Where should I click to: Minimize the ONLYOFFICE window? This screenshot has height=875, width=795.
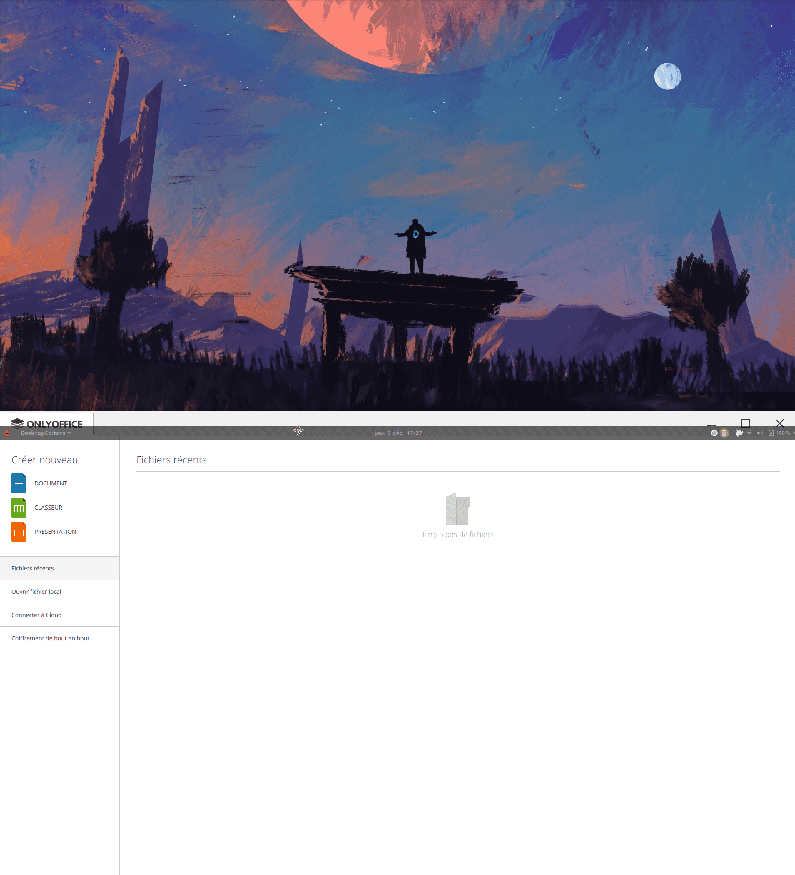pyautogui.click(x=711, y=425)
